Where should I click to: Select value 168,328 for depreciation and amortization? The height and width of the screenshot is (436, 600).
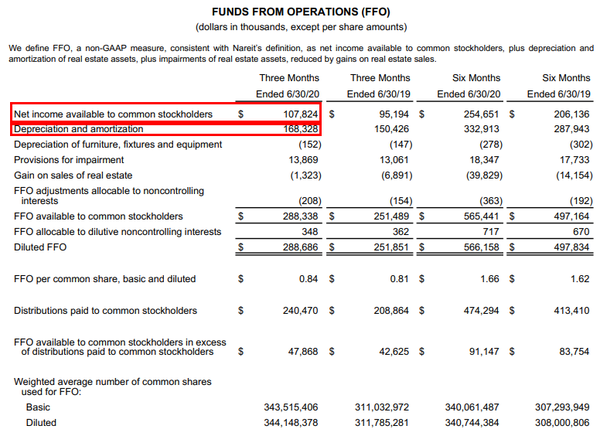pyautogui.click(x=300, y=129)
